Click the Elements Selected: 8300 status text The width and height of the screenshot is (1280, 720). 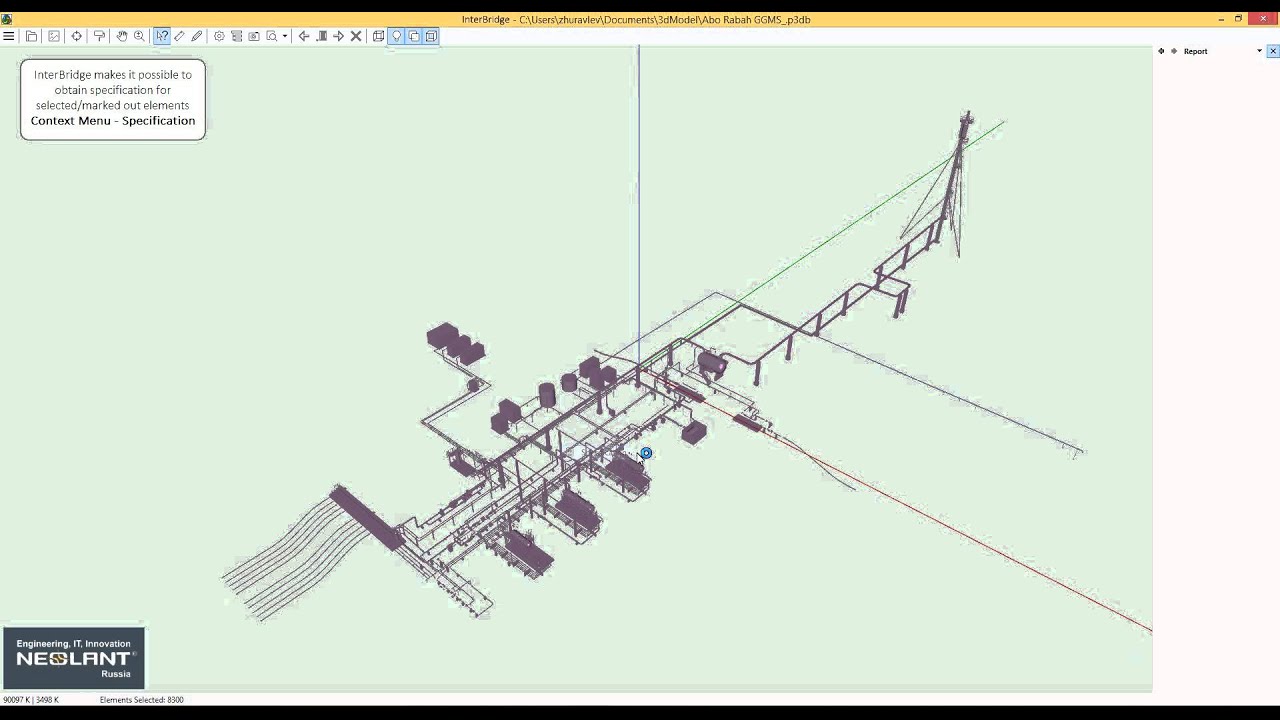(142, 700)
